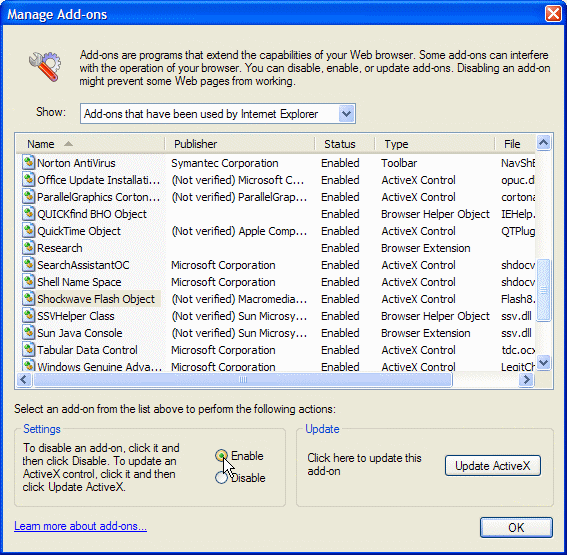Click the QTPlug file cell
This screenshot has height=555, width=567.
[518, 231]
